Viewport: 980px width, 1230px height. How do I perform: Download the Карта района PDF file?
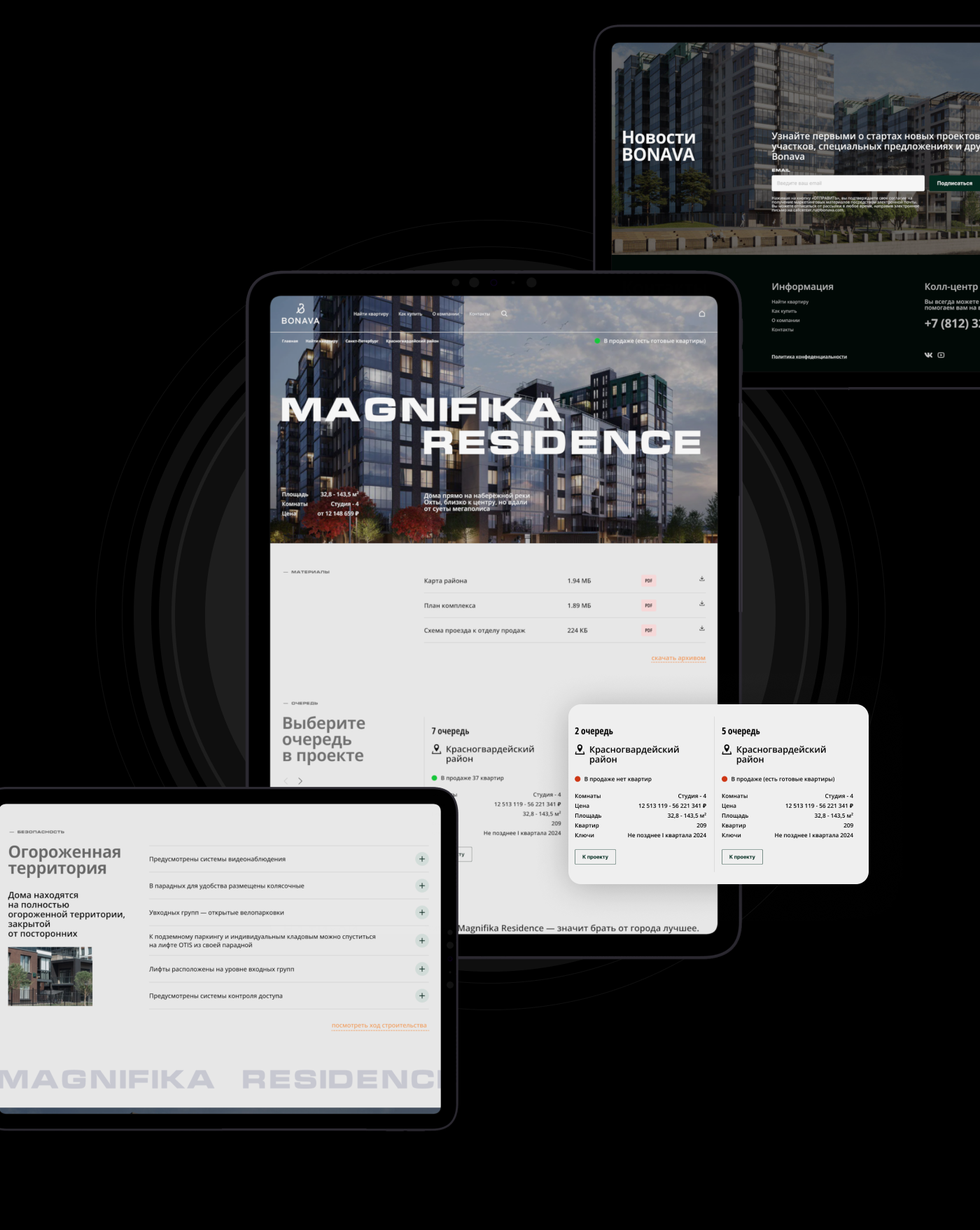701,579
